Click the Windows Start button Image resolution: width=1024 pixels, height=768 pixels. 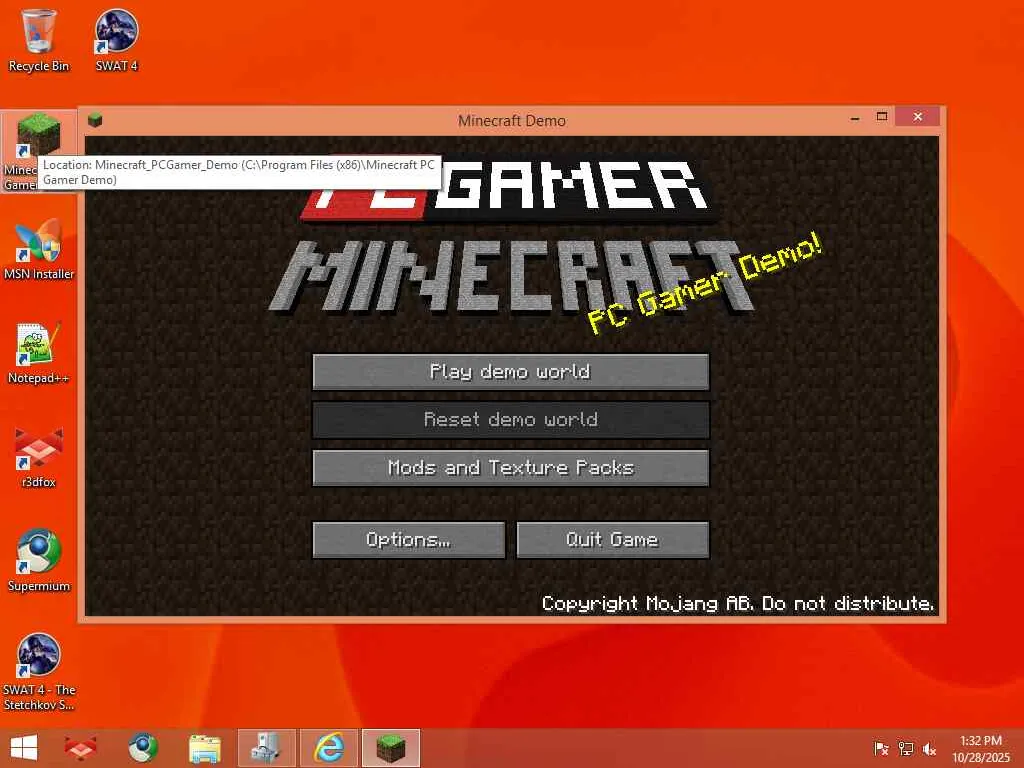coord(24,748)
